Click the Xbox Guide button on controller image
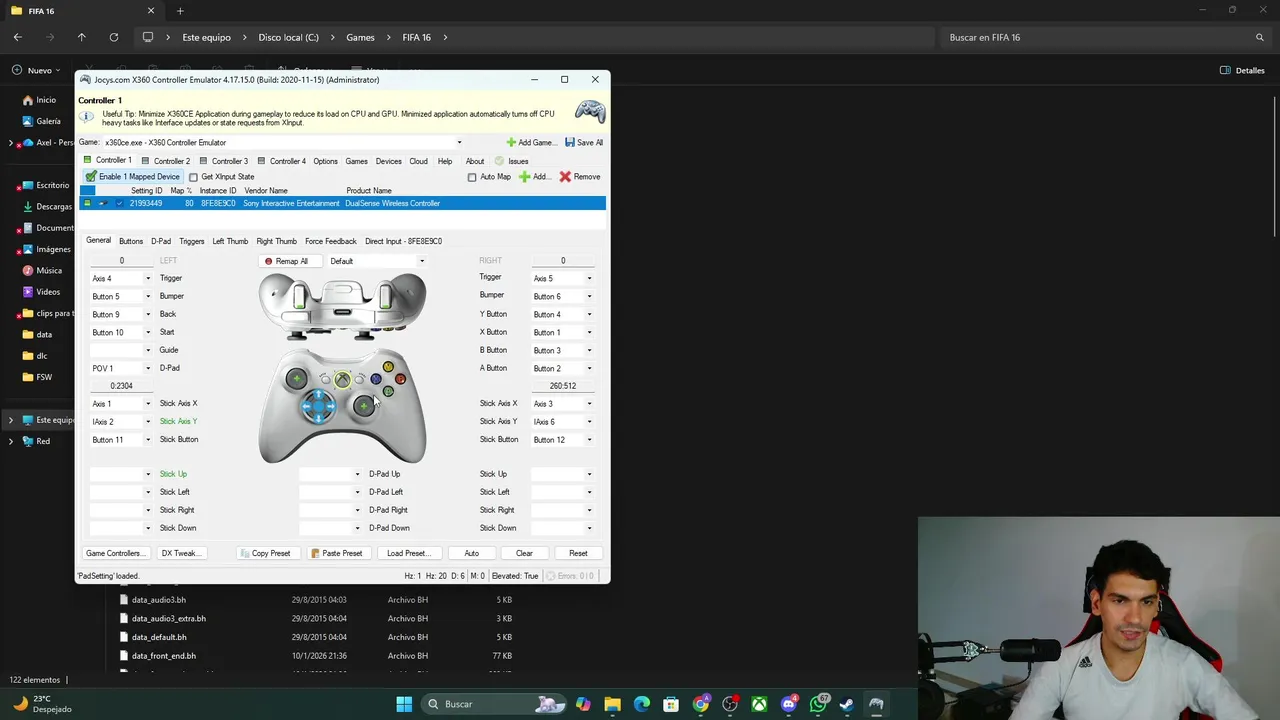1280x720 pixels. tap(342, 379)
